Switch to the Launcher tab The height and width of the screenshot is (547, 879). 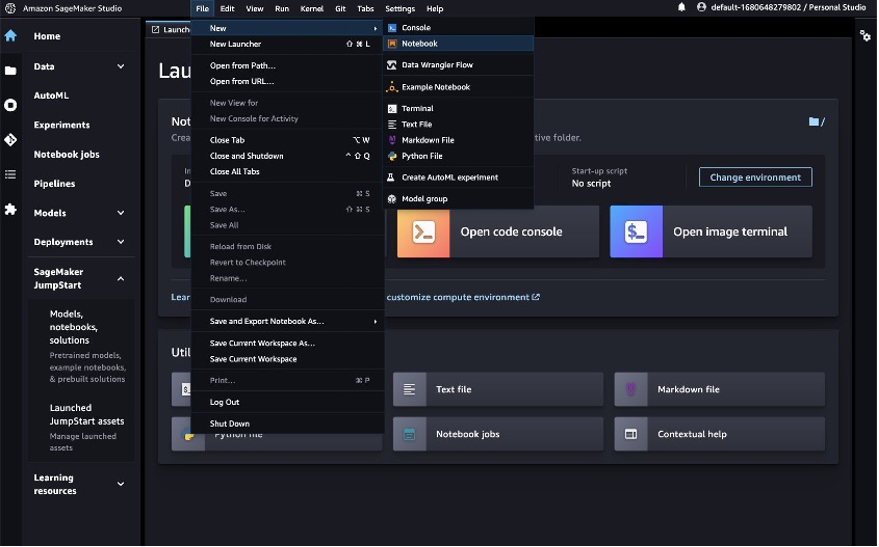coord(169,29)
